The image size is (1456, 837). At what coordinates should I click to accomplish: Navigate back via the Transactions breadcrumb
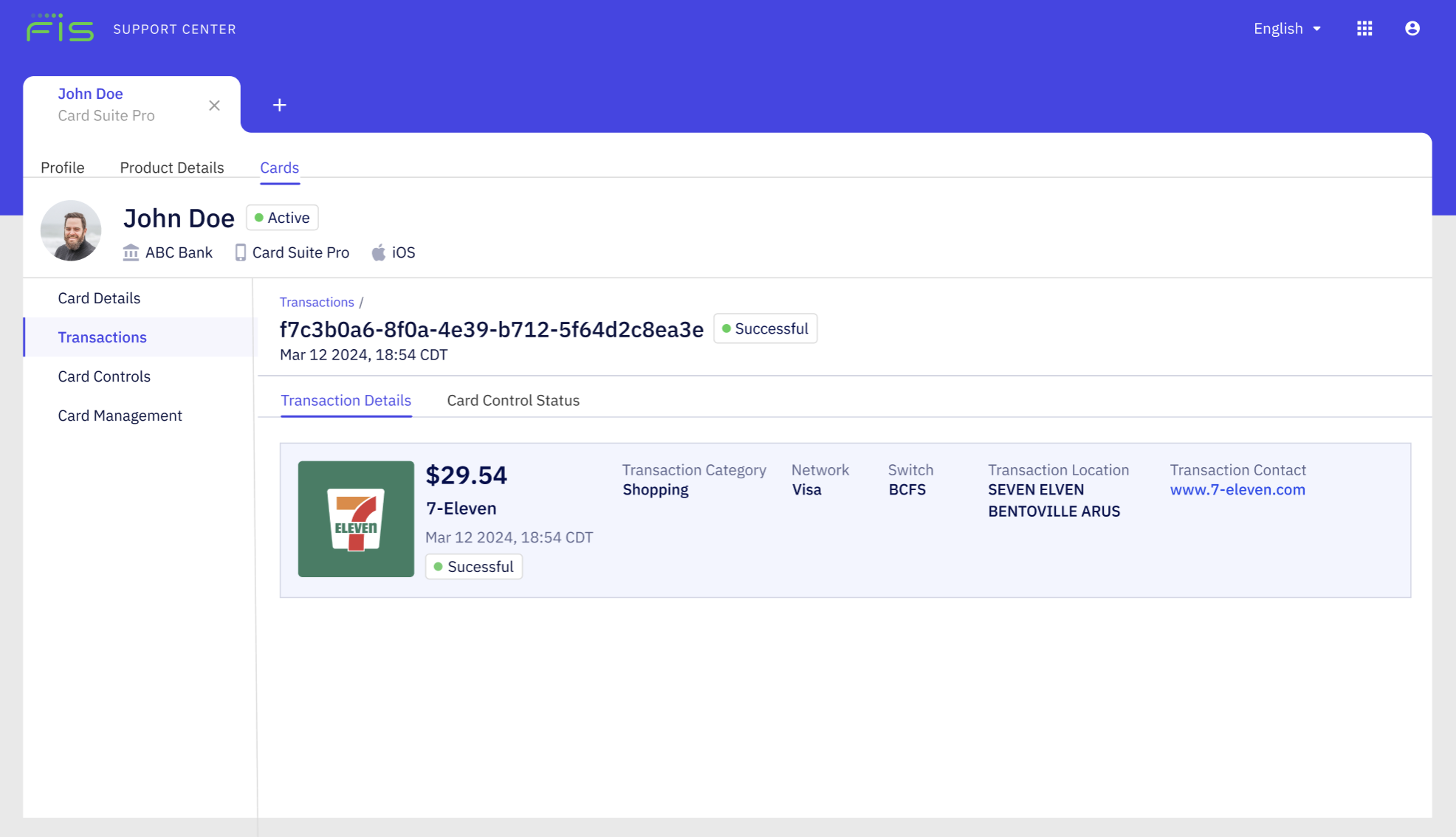point(317,302)
